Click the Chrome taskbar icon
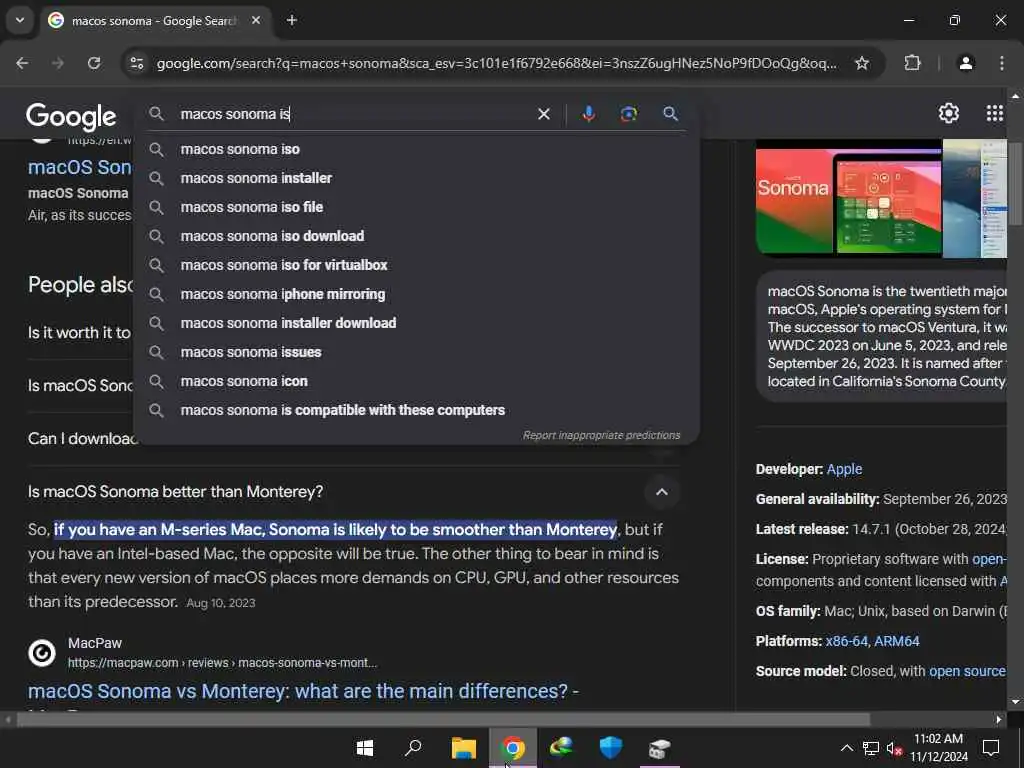 click(513, 748)
